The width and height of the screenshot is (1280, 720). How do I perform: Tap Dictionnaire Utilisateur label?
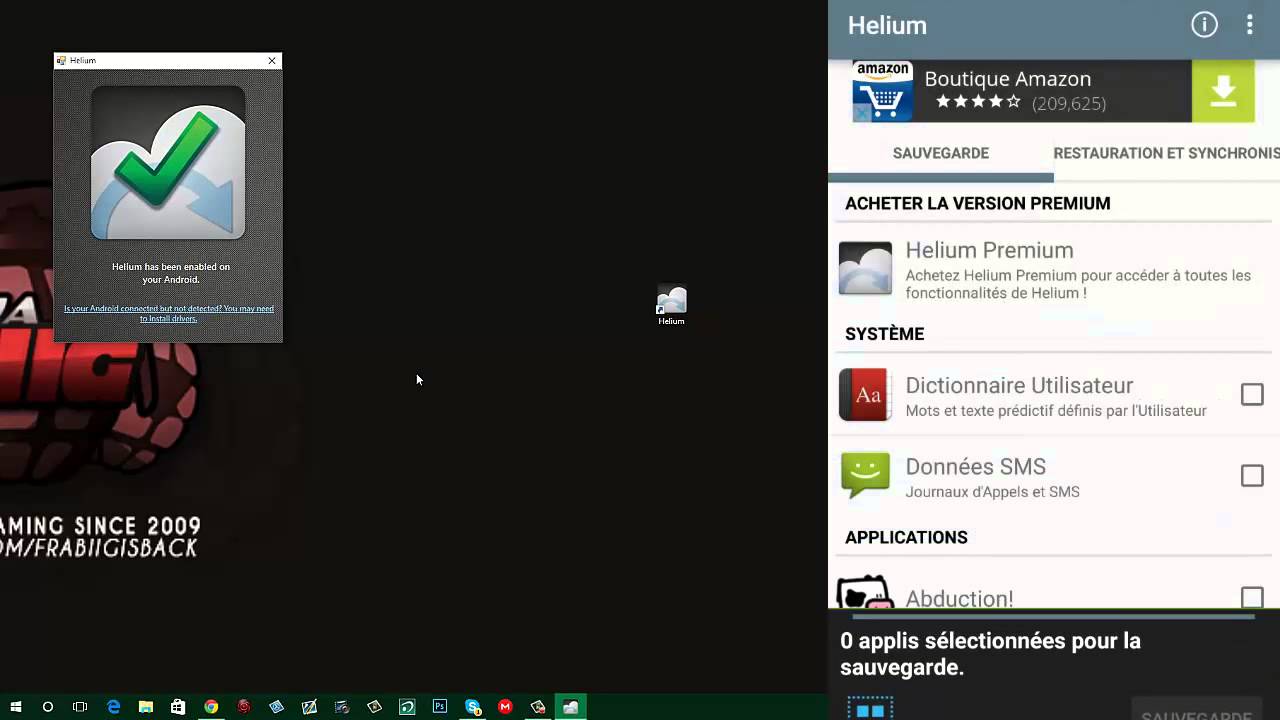click(1019, 385)
